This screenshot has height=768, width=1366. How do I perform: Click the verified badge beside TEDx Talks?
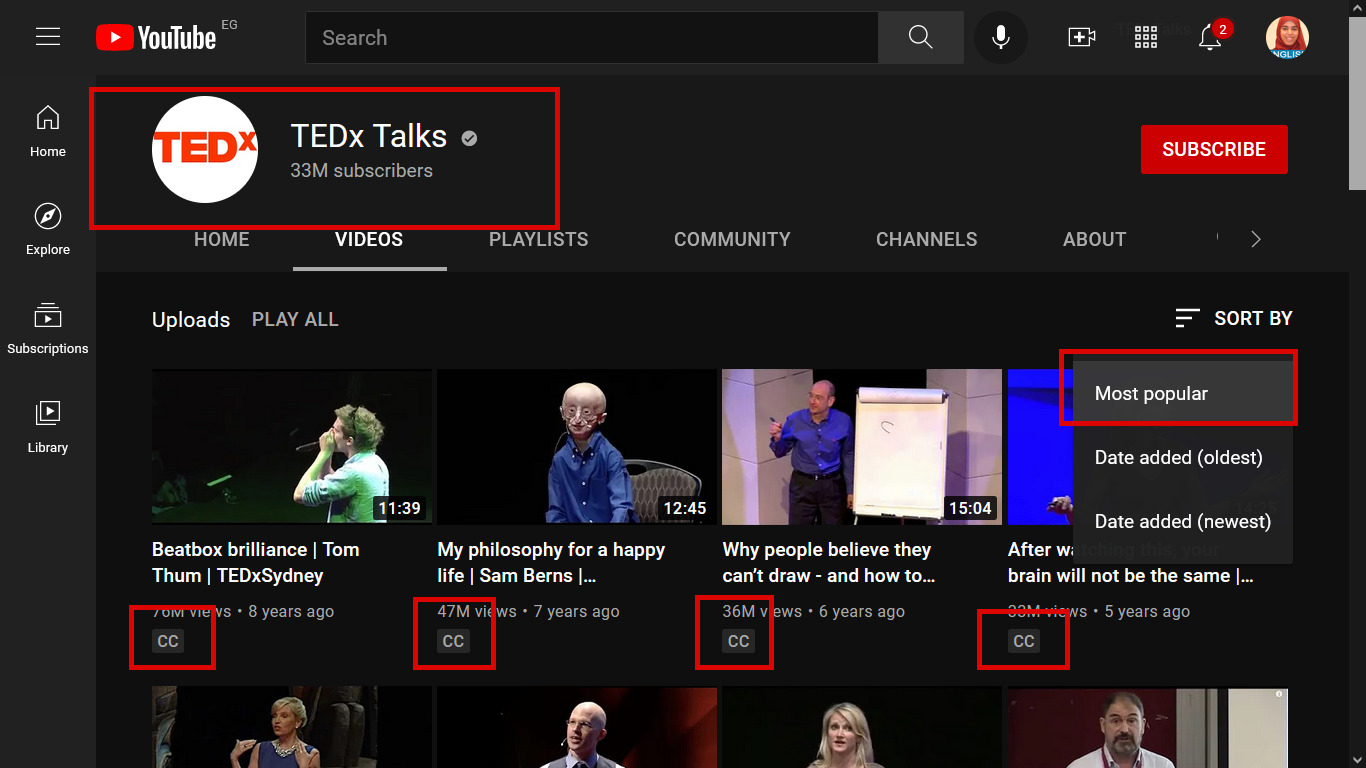tap(469, 138)
